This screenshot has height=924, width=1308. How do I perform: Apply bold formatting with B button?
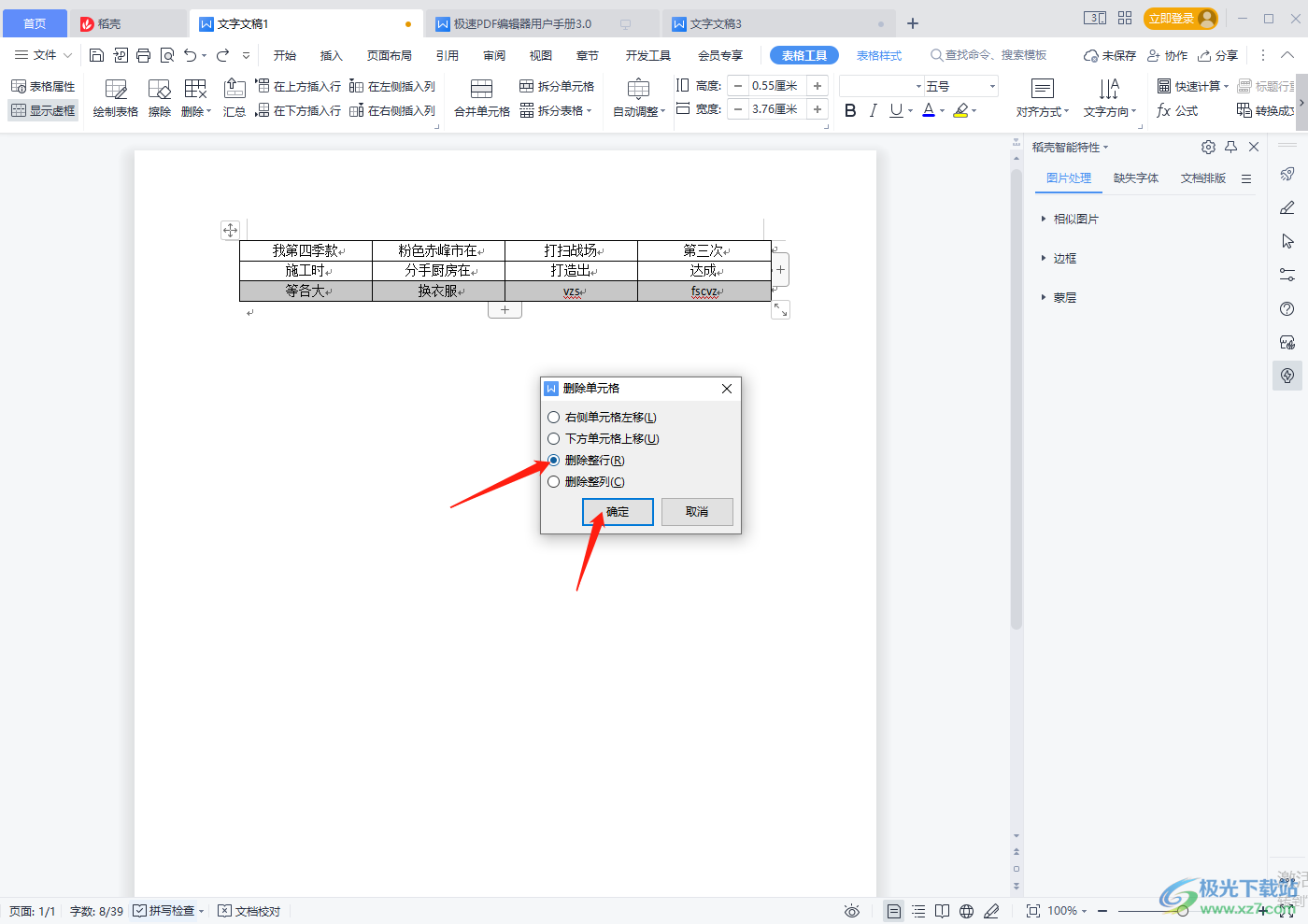(x=850, y=110)
